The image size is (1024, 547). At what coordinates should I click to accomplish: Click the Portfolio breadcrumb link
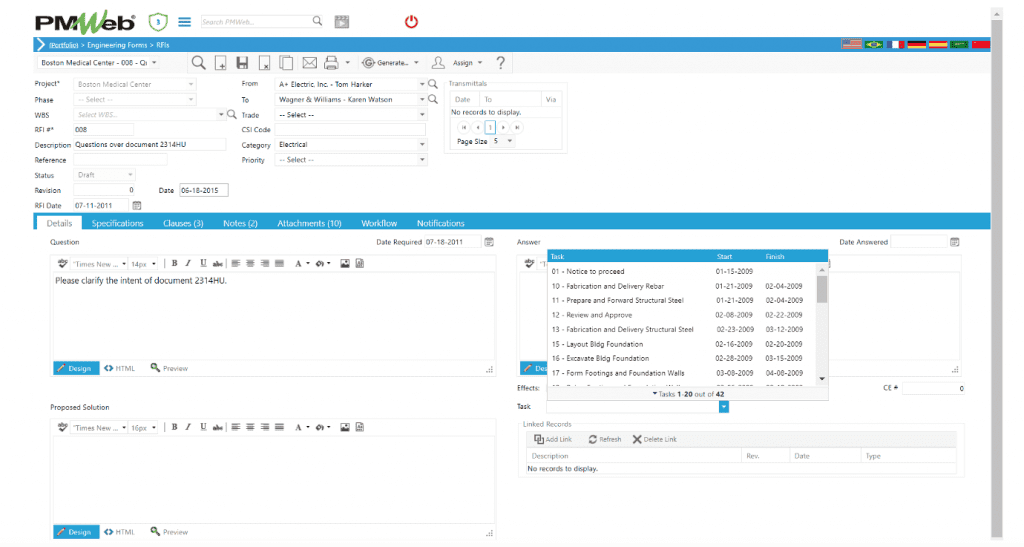[63, 45]
